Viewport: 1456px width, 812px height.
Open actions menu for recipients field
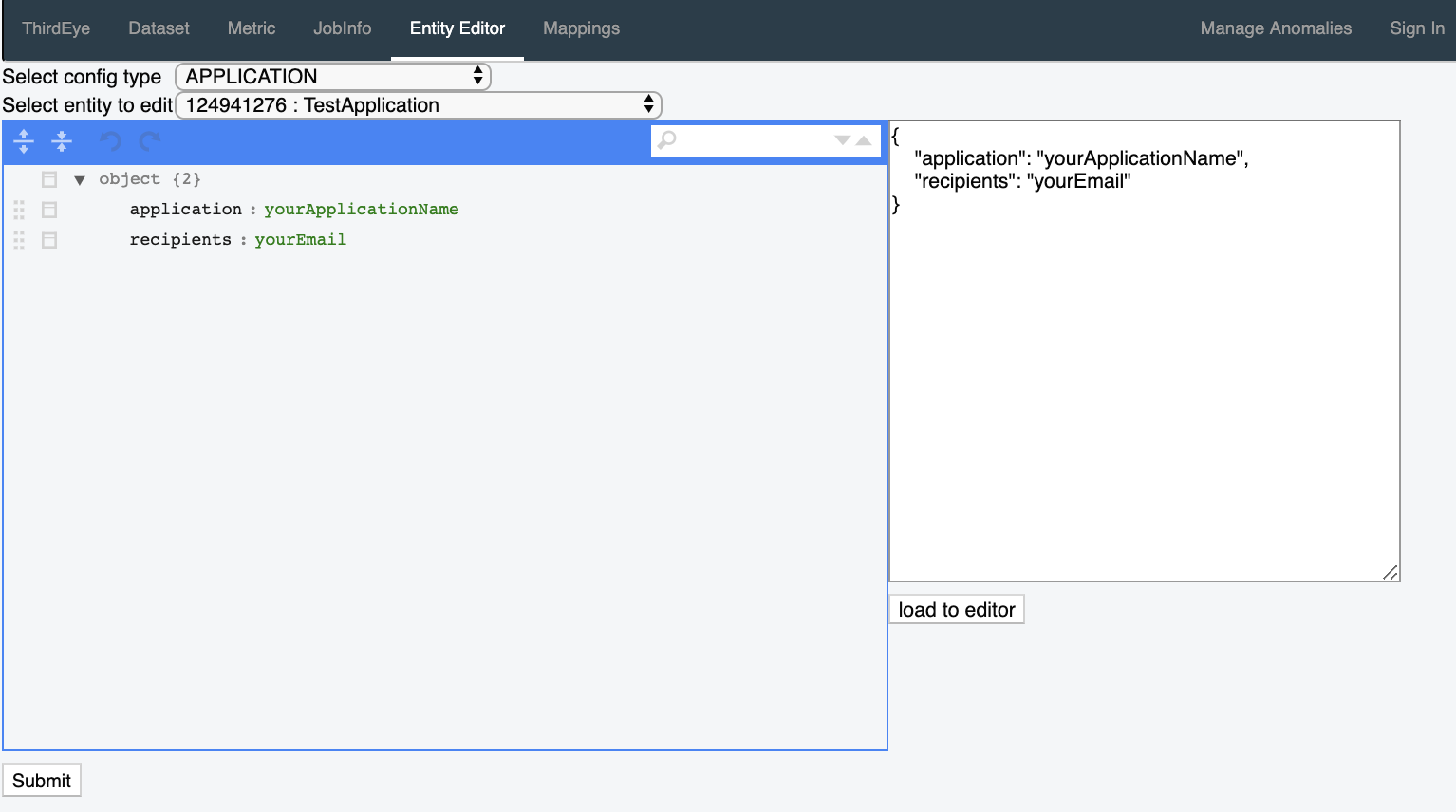pyautogui.click(x=49, y=240)
